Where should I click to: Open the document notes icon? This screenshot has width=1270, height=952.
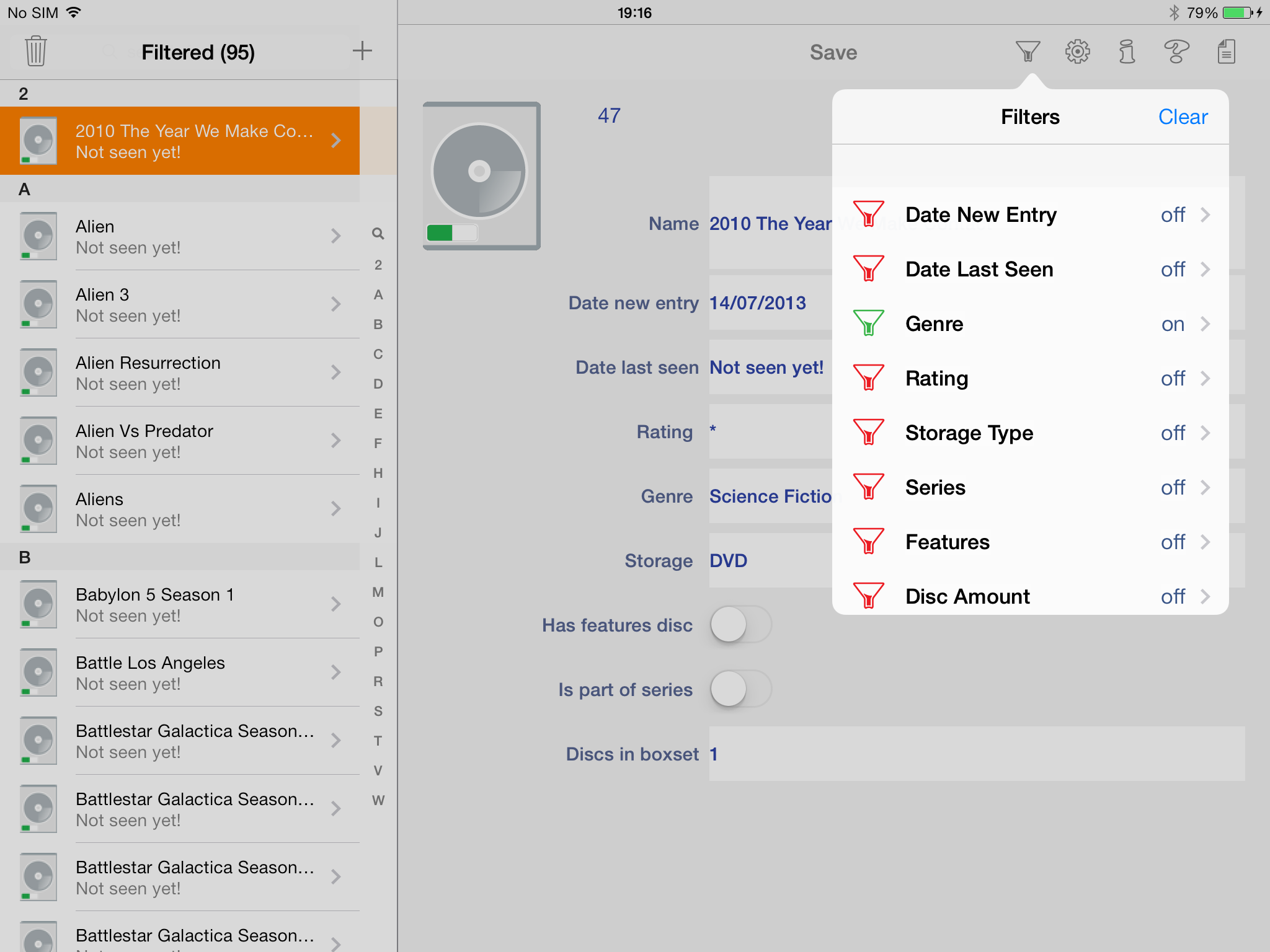point(1226,51)
